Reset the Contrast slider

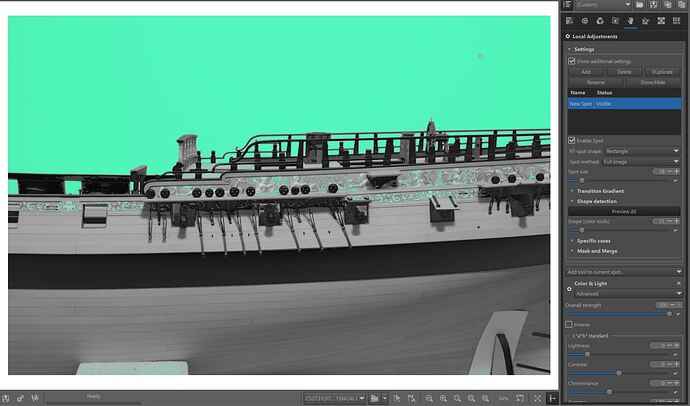point(676,373)
